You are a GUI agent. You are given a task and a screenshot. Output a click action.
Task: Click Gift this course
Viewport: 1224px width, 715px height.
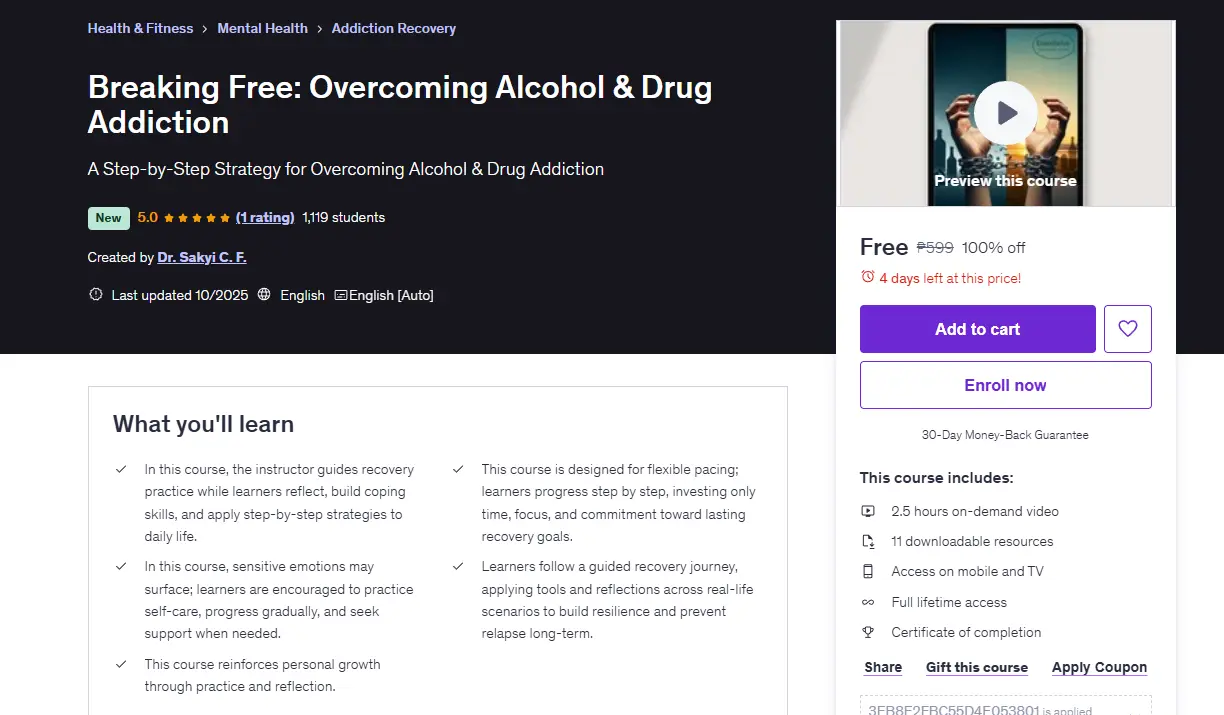977,667
